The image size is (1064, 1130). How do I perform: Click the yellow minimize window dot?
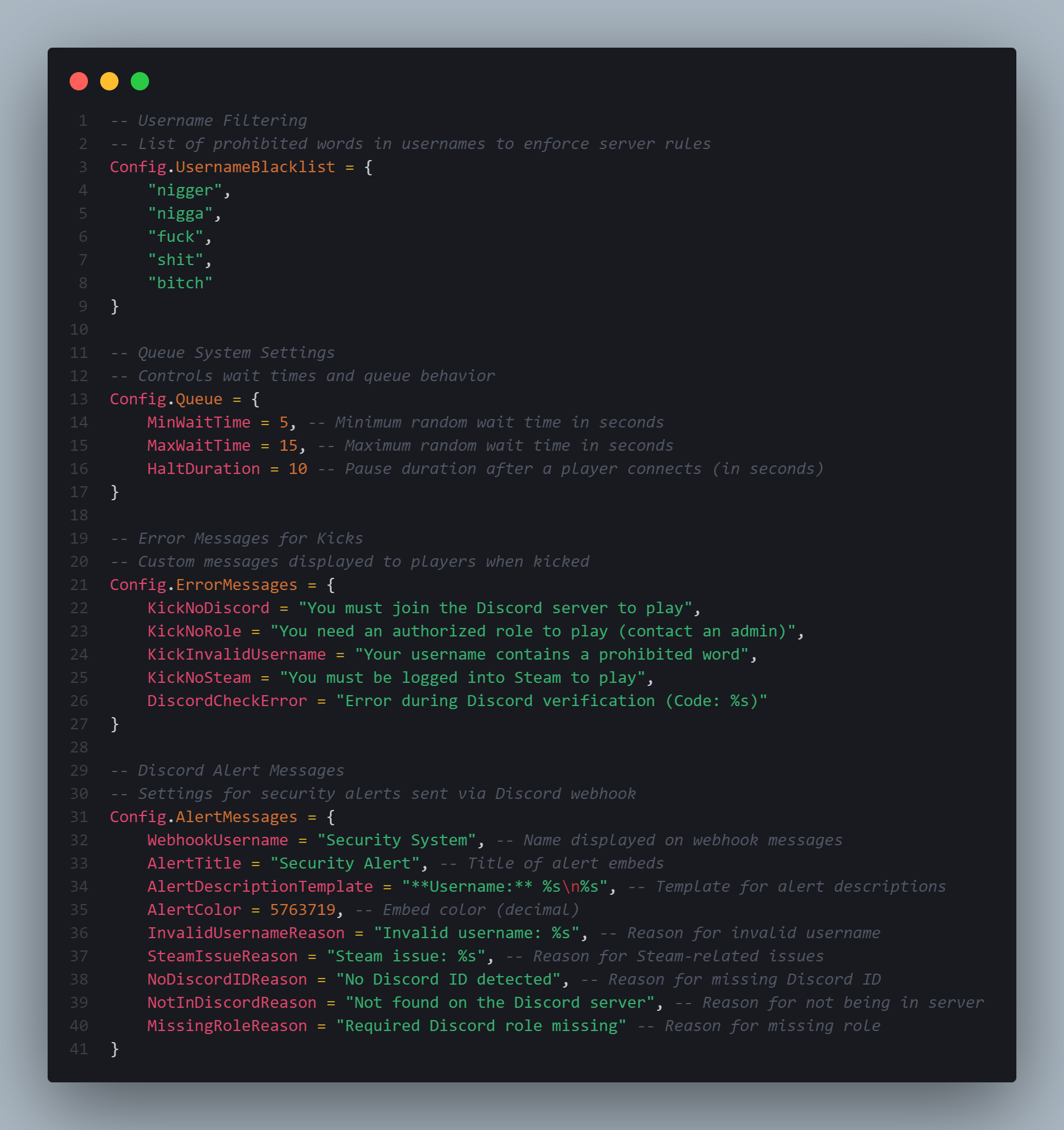click(x=109, y=81)
